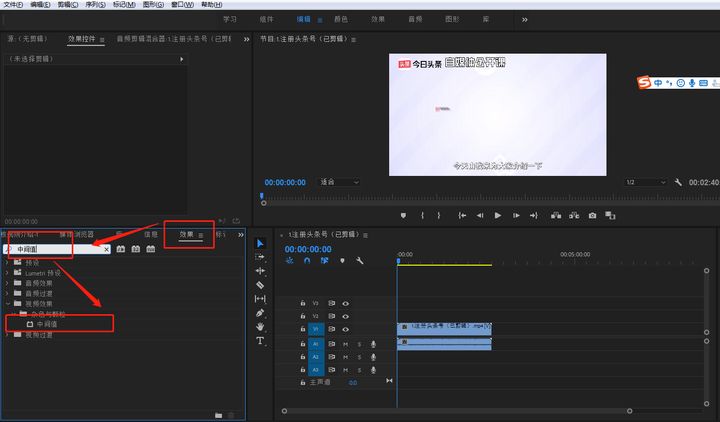Click YUV effects filter icon
This screenshot has height=422, width=720.
(151, 249)
